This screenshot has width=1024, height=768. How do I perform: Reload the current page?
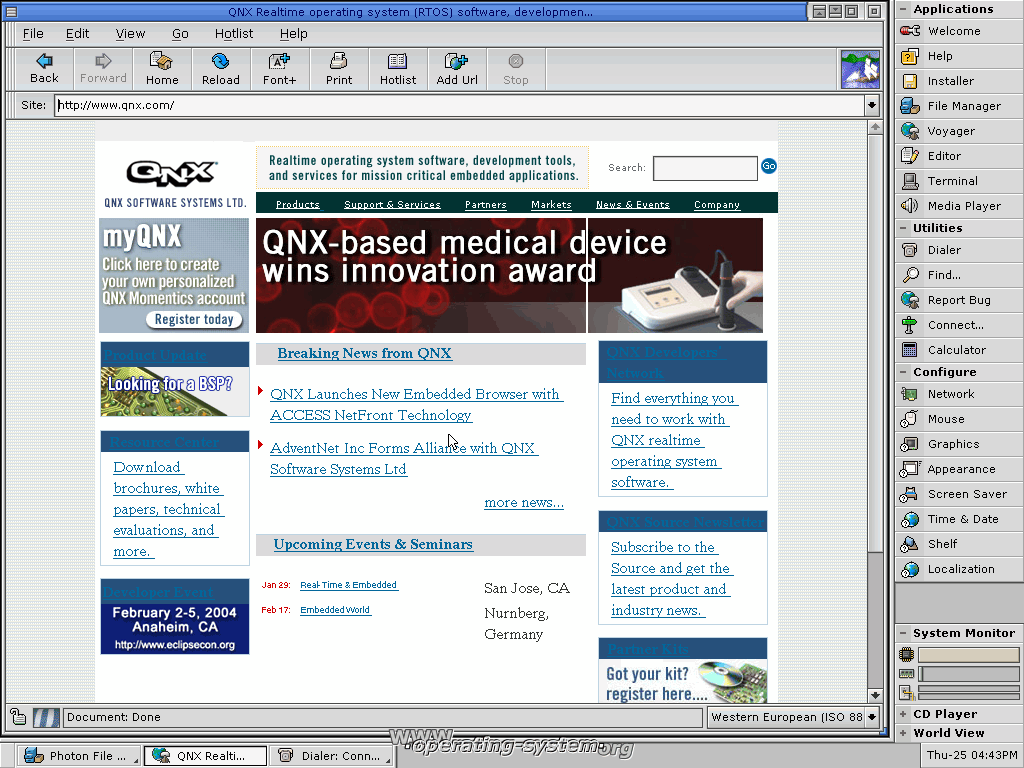[x=221, y=69]
